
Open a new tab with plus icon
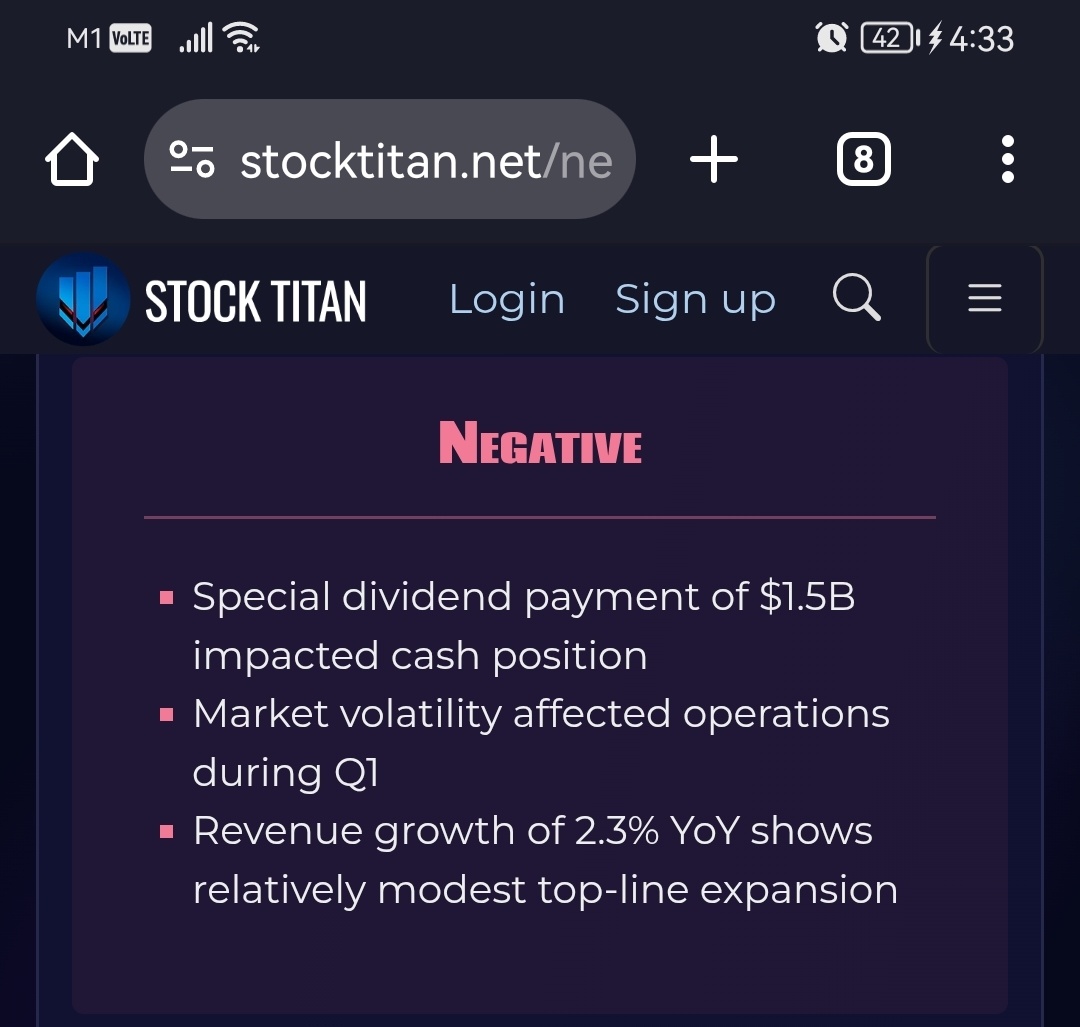pos(714,159)
